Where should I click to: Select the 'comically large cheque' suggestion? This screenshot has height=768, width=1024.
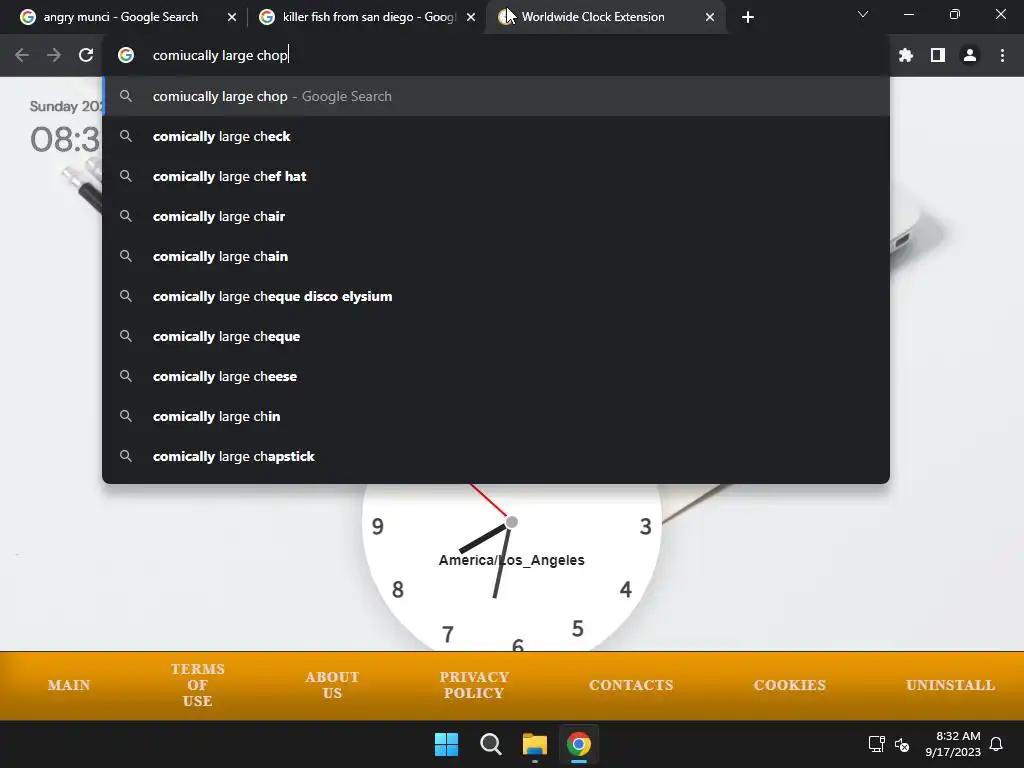[496, 336]
